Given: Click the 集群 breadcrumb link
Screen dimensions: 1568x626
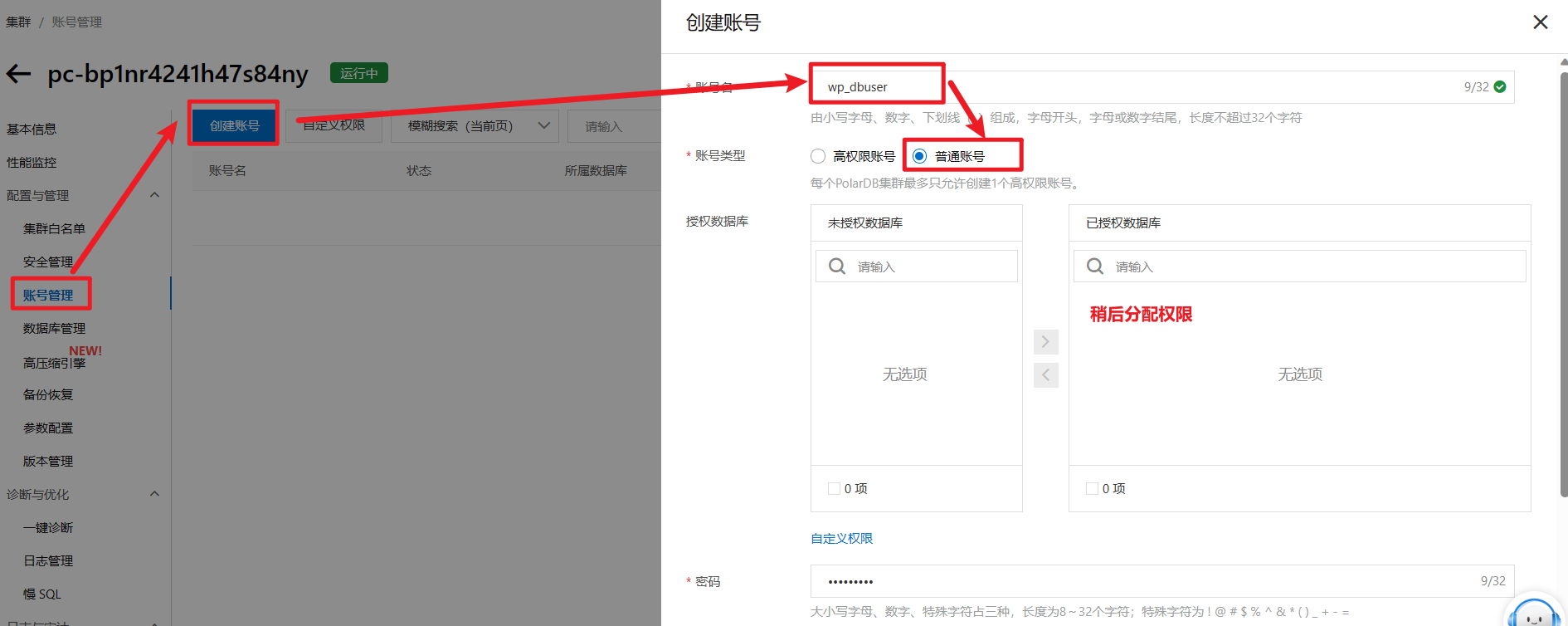Looking at the screenshot, I should [x=18, y=22].
